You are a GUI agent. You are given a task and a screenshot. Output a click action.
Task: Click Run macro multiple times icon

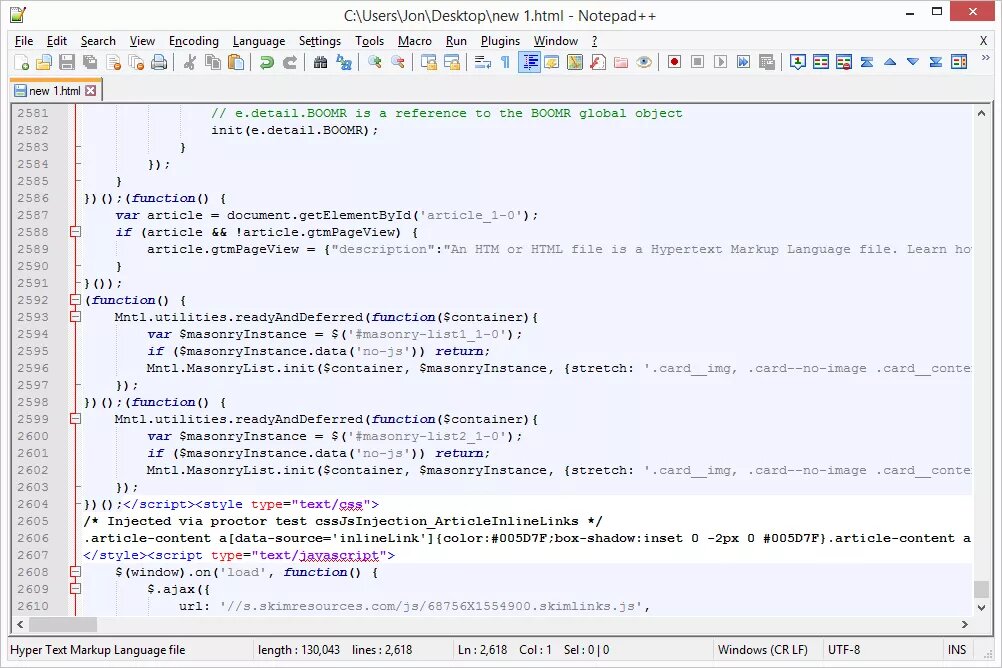[743, 62]
